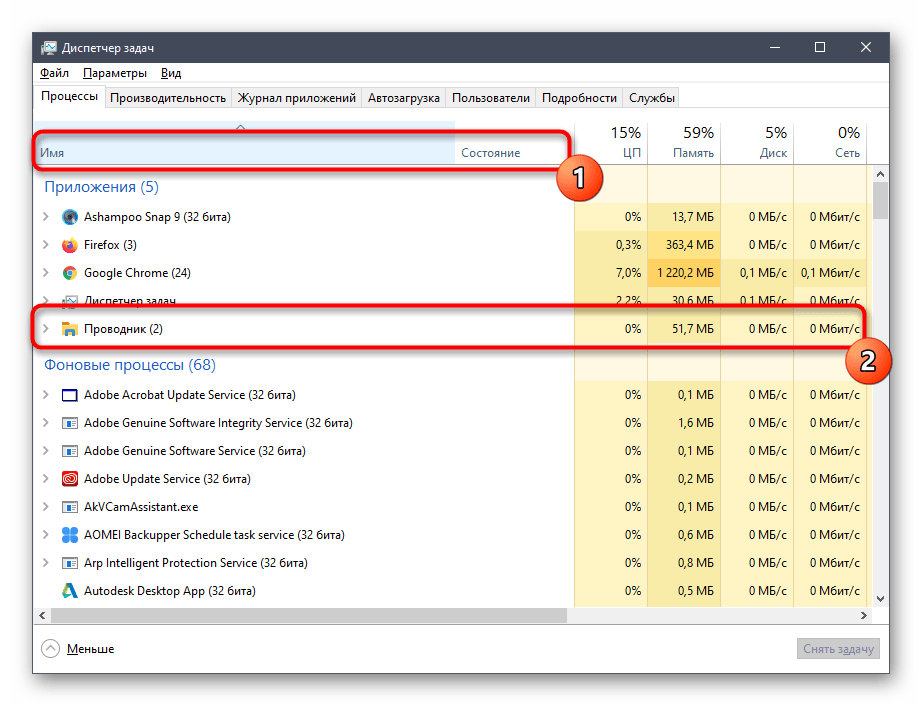Sort by the Память column header
The height and width of the screenshot is (706, 922).
[684, 143]
